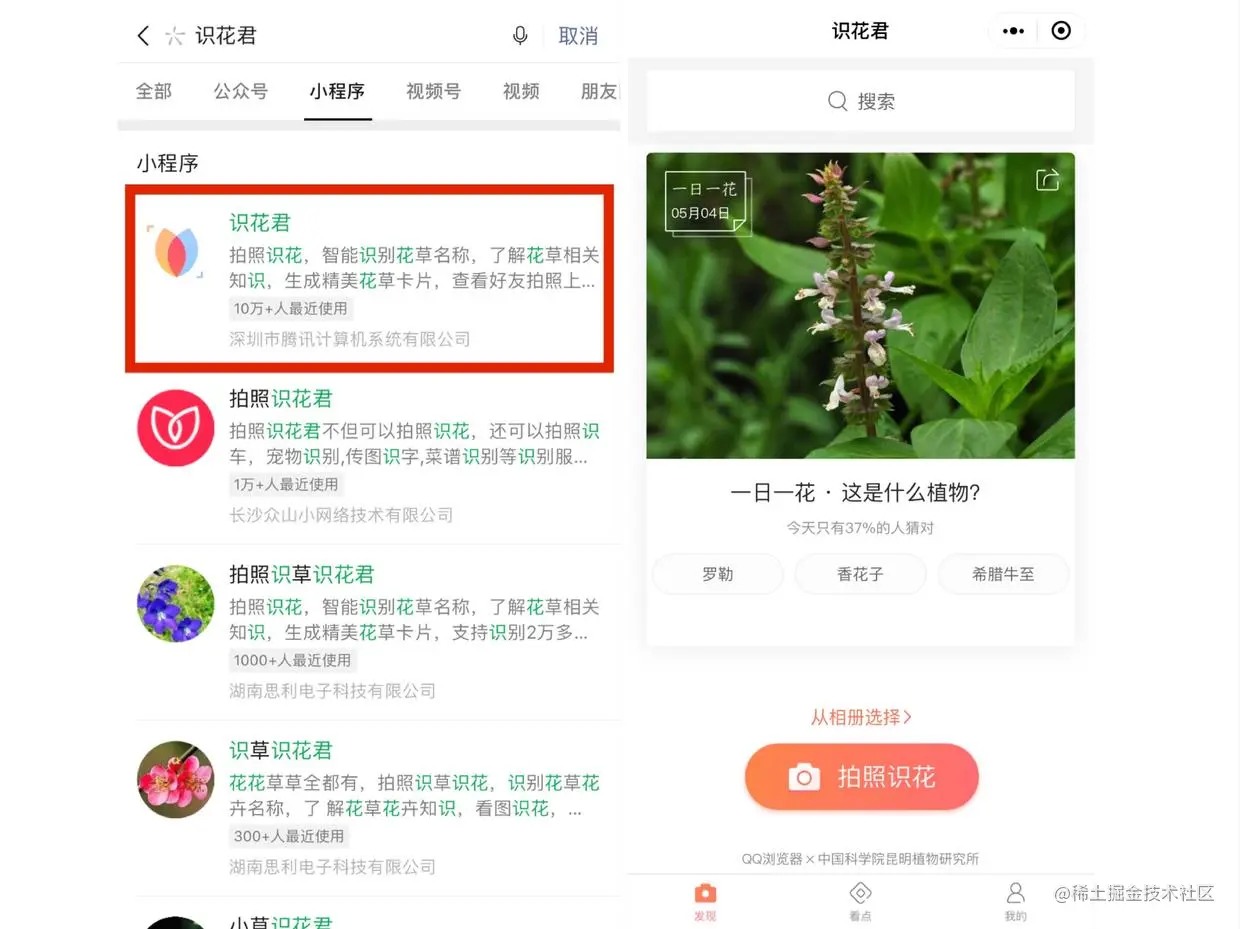The image size is (1240, 929).
Task: Open the 我的 profile tab icon
Action: pyautogui.click(x=1015, y=892)
